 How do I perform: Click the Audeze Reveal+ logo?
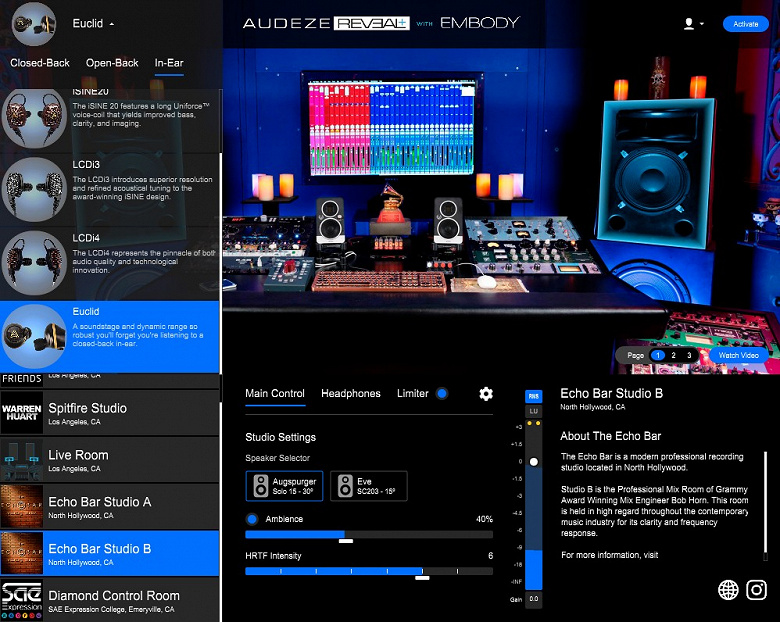coord(326,23)
